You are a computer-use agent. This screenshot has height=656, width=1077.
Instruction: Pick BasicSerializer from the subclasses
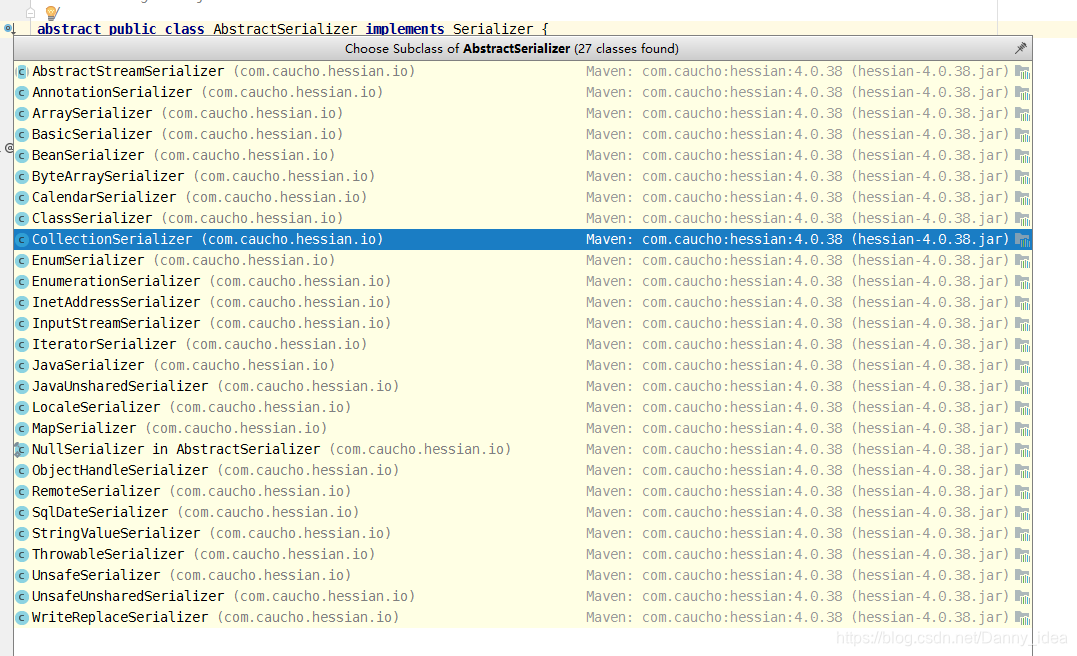coord(523,135)
